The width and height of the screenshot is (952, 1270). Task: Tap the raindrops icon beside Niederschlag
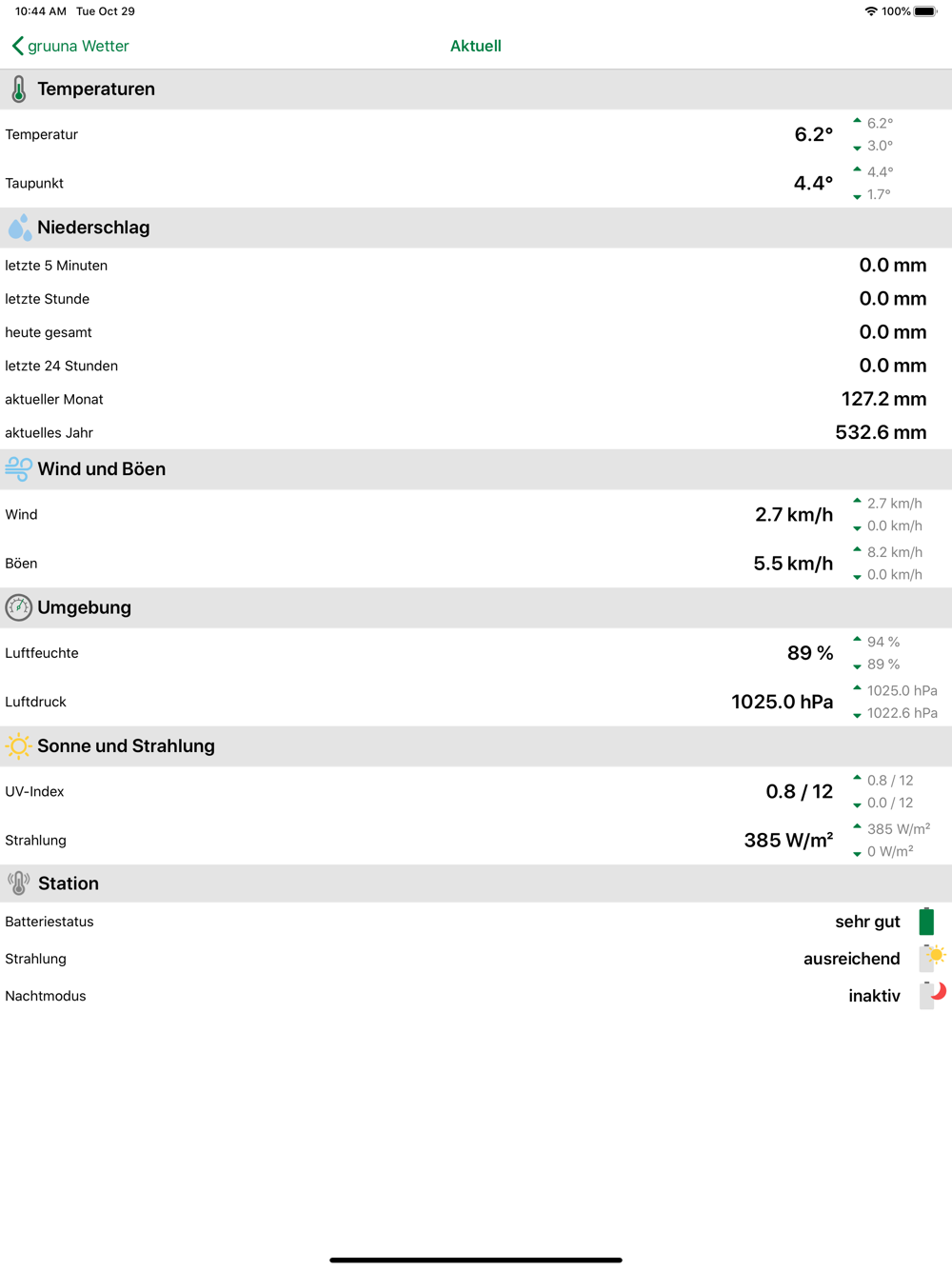point(19,228)
